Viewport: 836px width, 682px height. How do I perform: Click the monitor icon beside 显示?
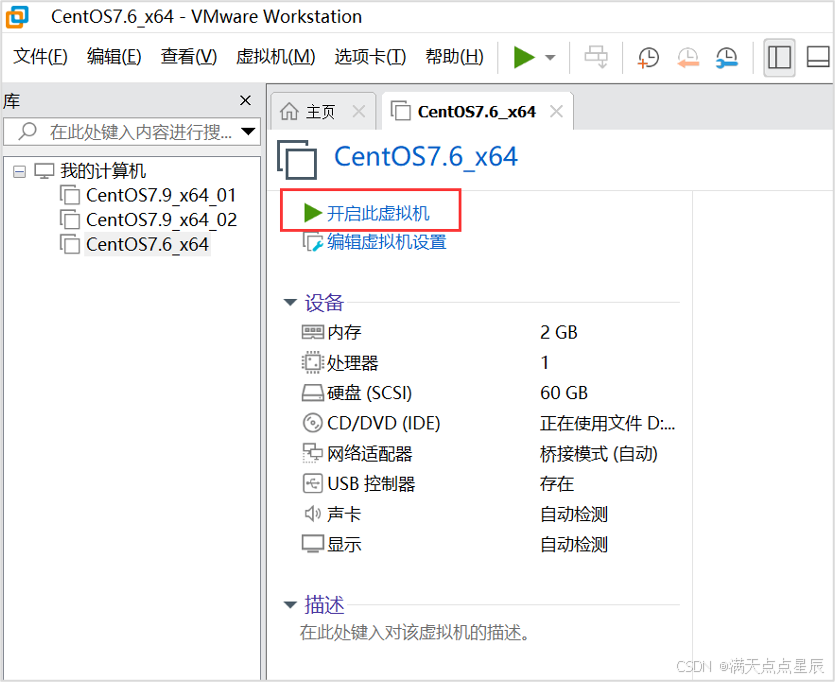(312, 544)
